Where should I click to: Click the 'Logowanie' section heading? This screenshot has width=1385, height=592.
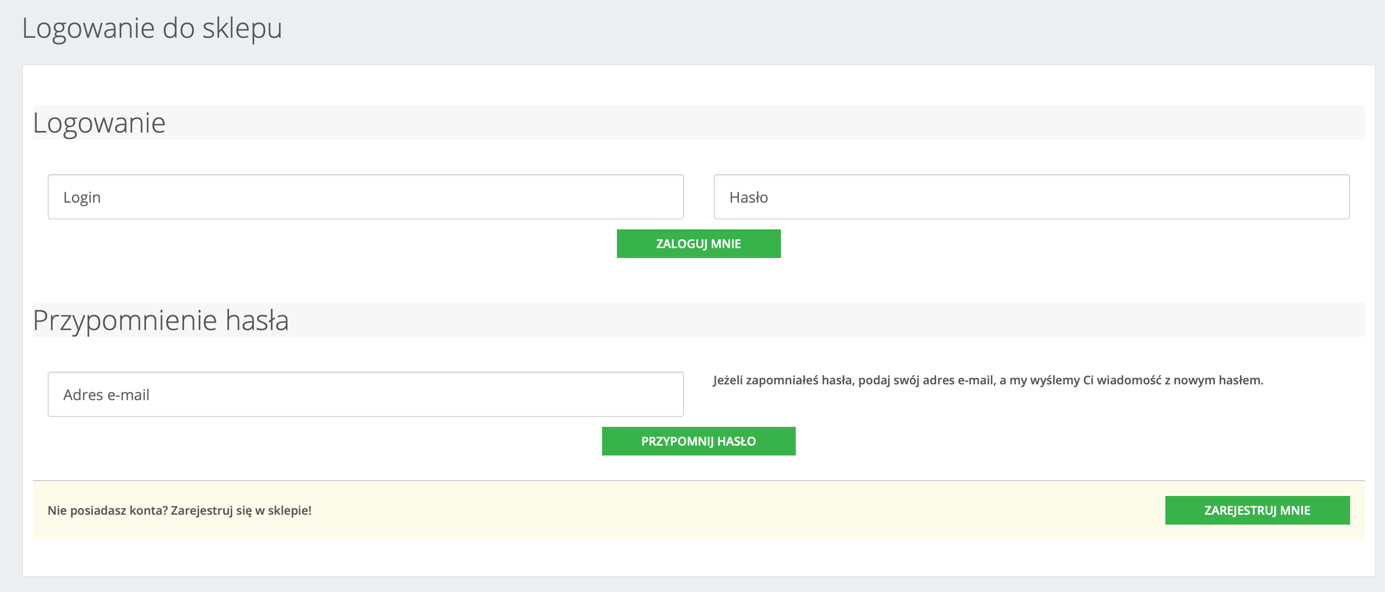[x=99, y=123]
